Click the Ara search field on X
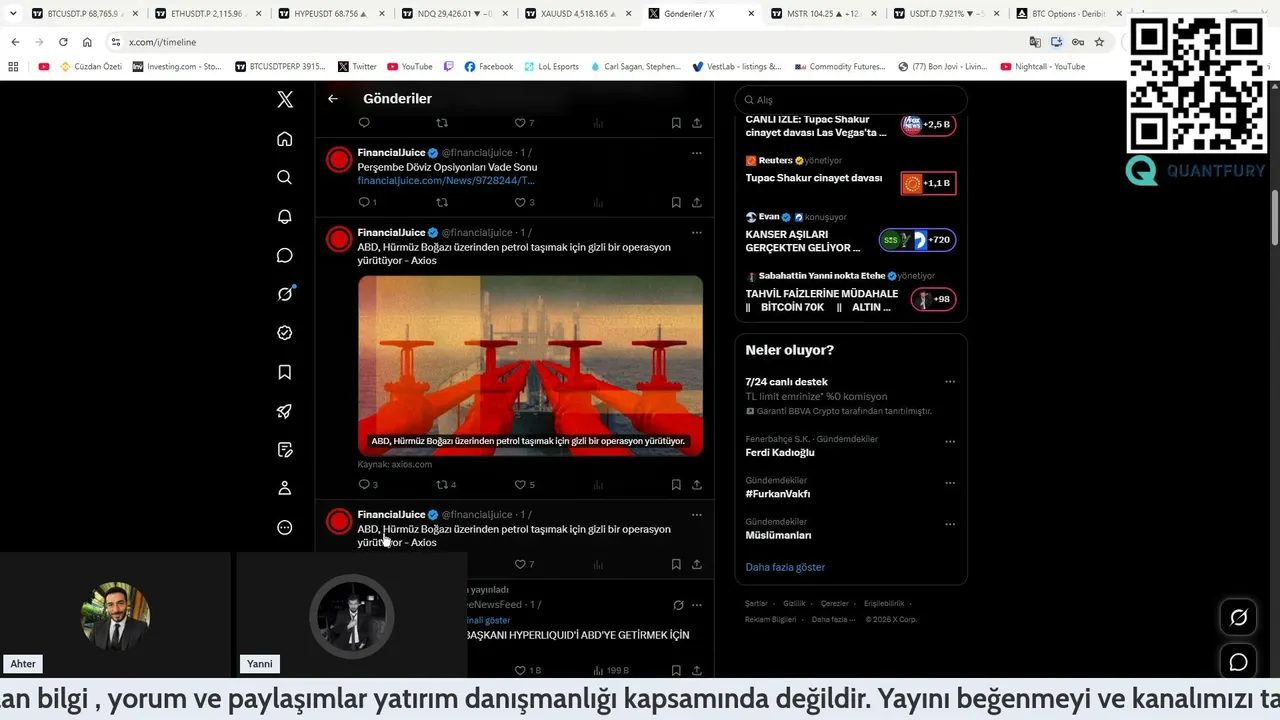 coord(851,100)
